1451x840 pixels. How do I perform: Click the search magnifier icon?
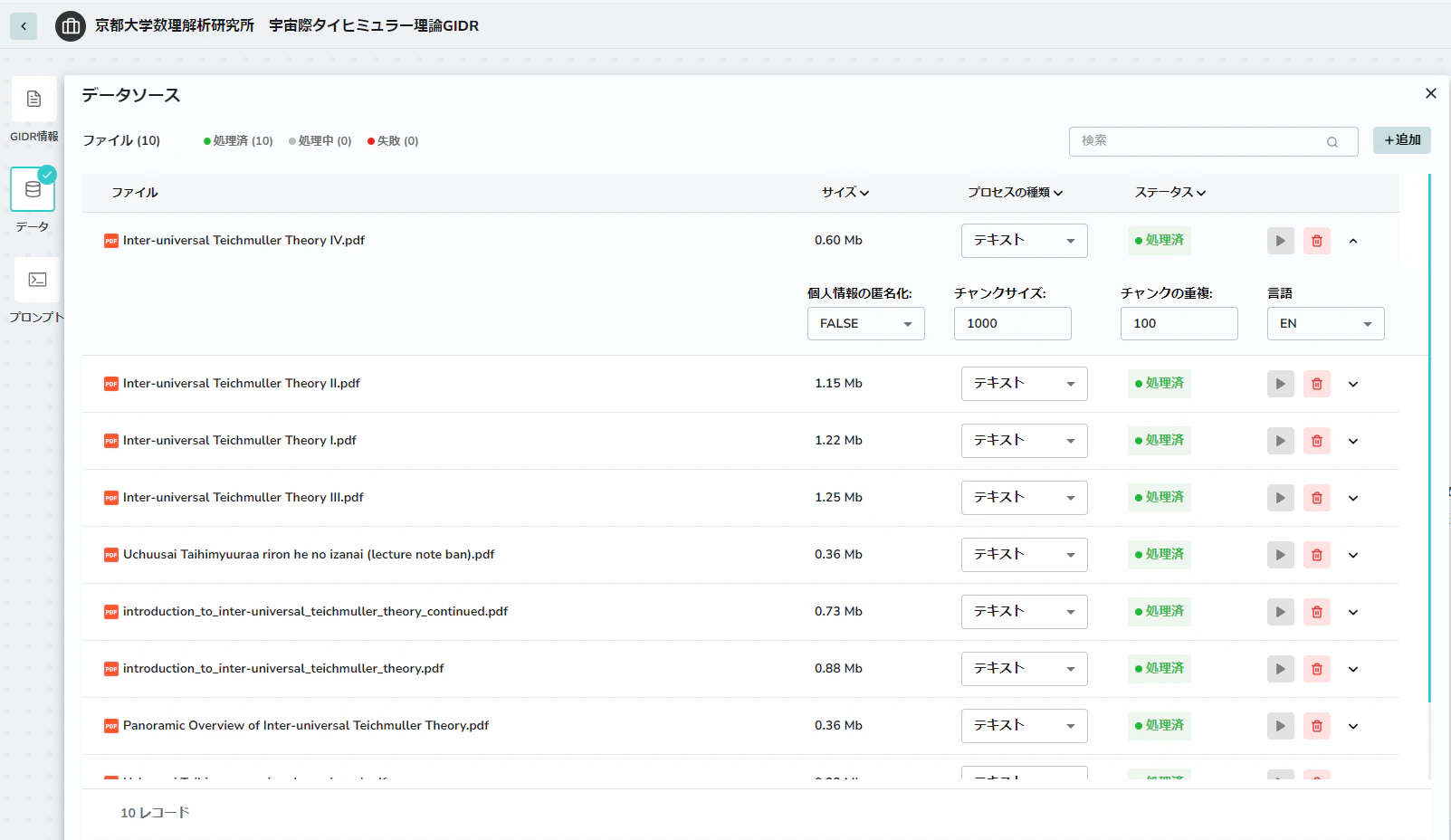[1332, 142]
